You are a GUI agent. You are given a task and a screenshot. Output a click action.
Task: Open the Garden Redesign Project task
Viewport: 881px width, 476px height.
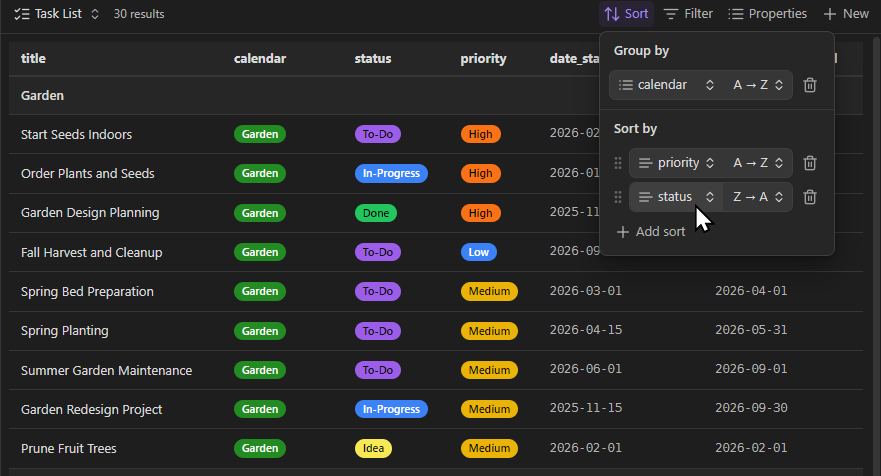pyautogui.click(x=91, y=409)
